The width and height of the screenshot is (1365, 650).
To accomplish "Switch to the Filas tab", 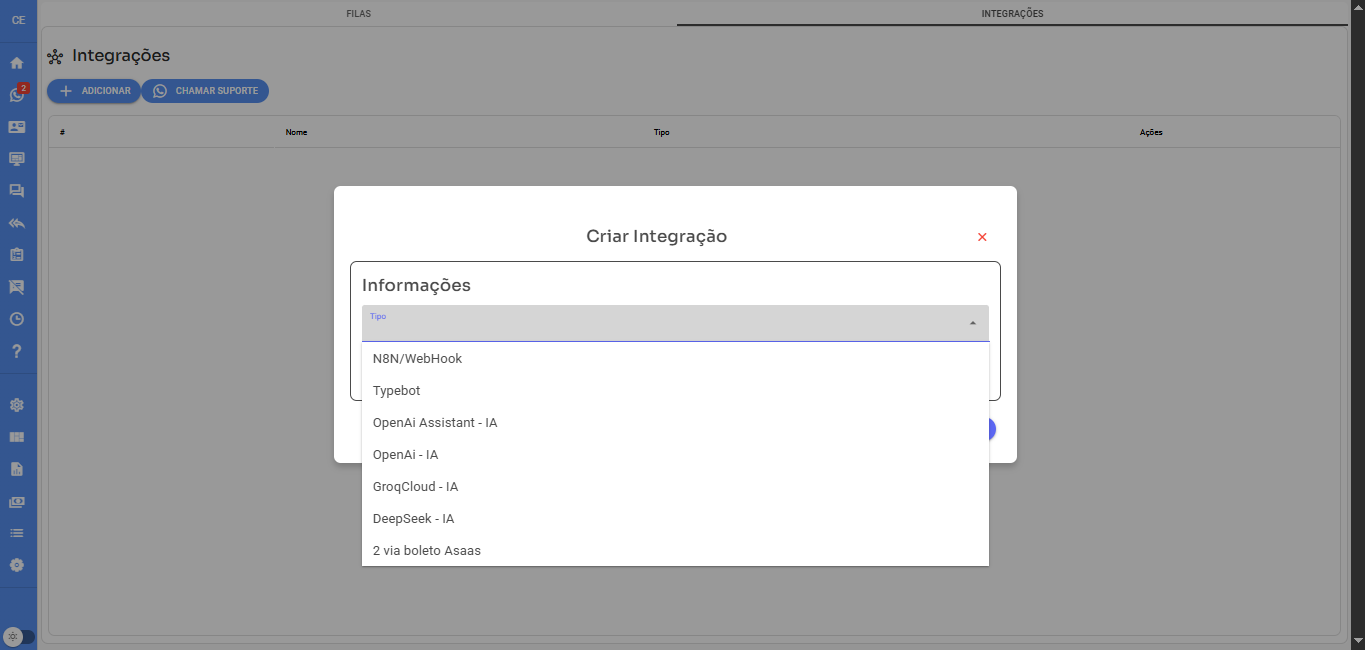I will click(358, 14).
